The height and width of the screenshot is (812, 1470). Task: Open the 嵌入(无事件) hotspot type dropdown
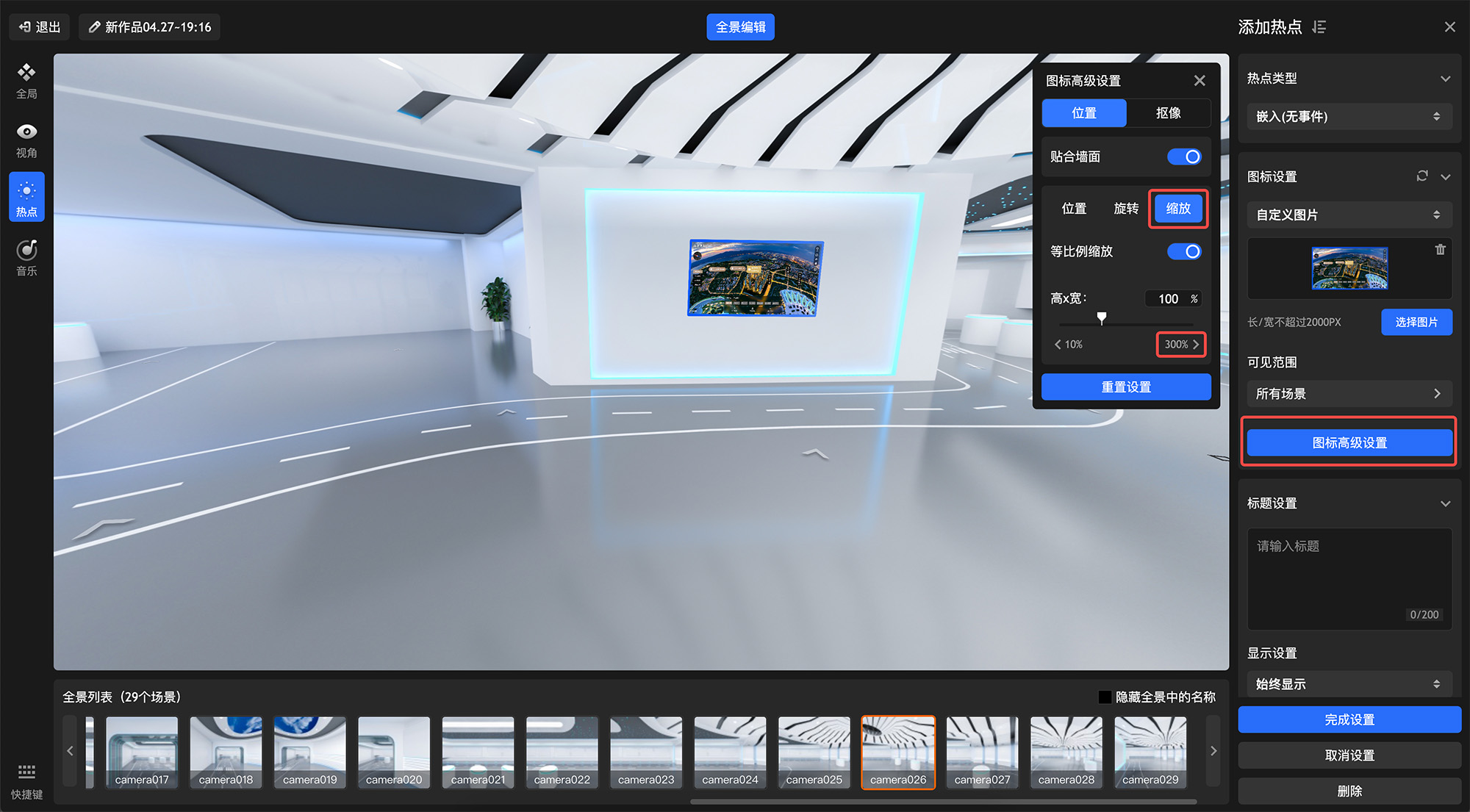1349,116
